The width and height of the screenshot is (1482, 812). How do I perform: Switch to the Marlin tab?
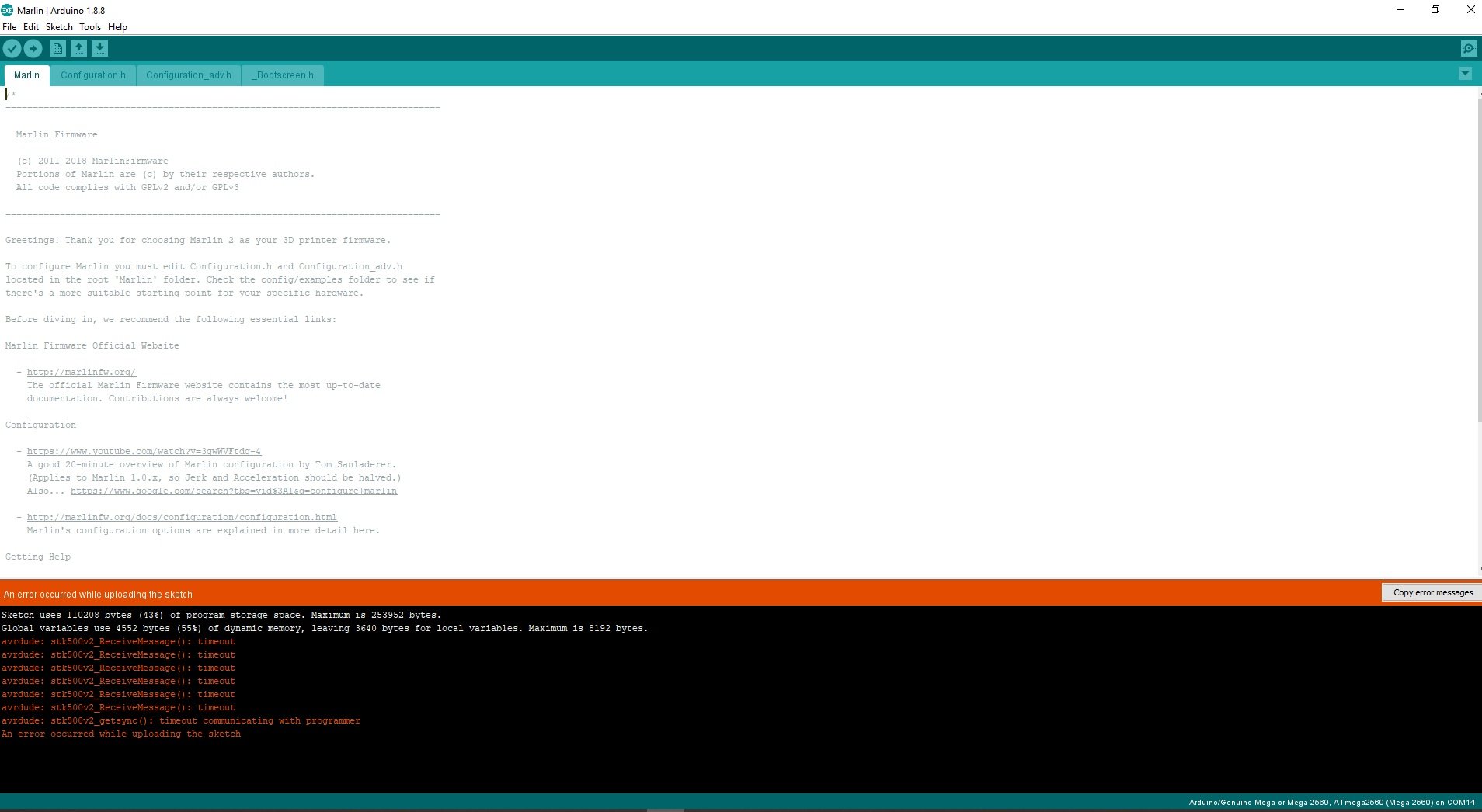(26, 75)
